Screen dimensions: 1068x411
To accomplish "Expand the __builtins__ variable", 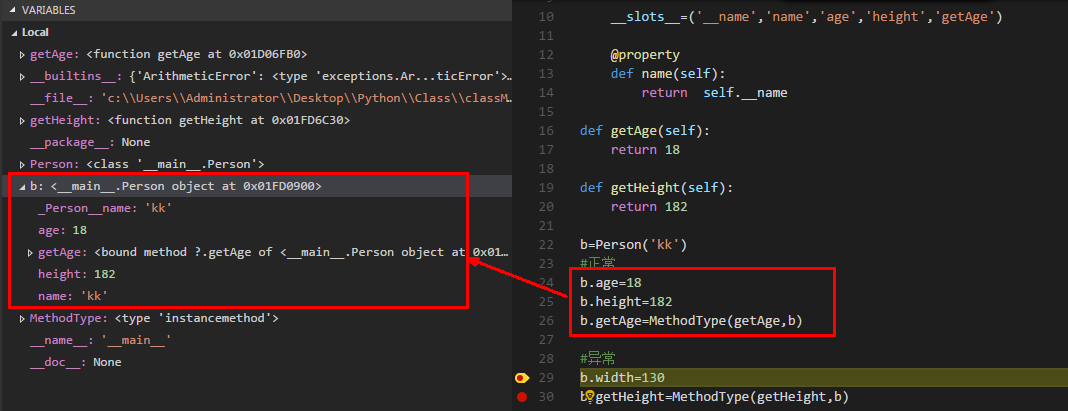I will (x=23, y=76).
